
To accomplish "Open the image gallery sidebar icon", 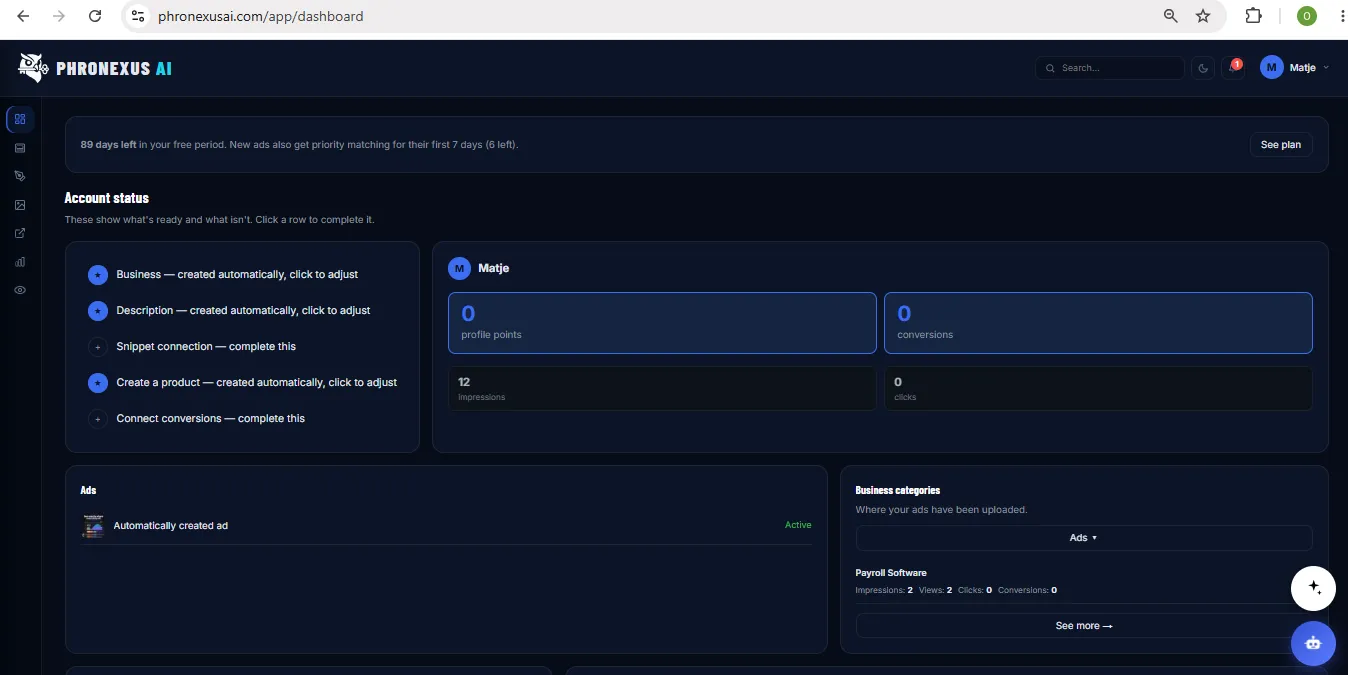I will click(x=20, y=205).
